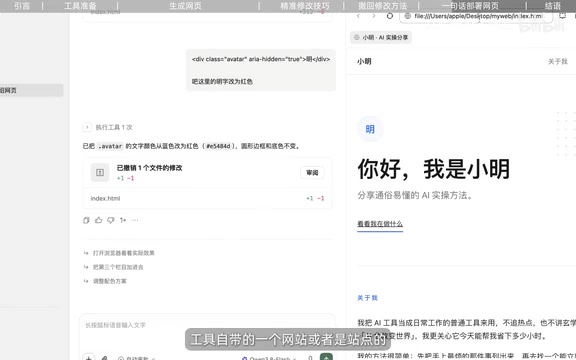Give thumbs down to the response
Screen dimensions: 576x360
point(111,220)
